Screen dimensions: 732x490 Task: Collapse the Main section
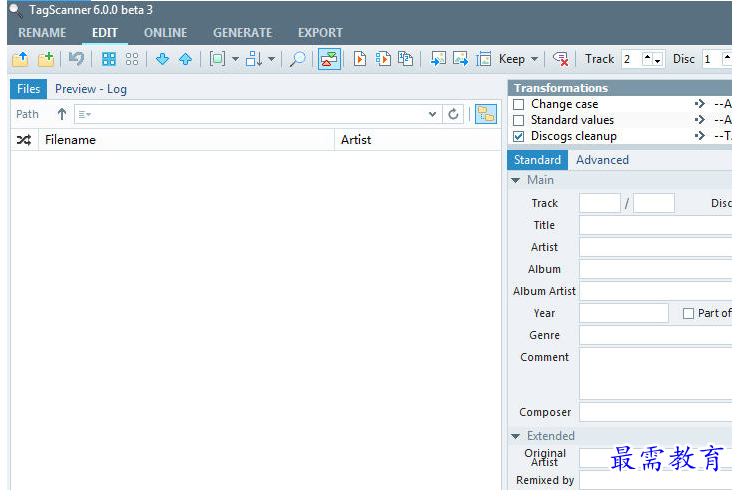click(x=516, y=181)
